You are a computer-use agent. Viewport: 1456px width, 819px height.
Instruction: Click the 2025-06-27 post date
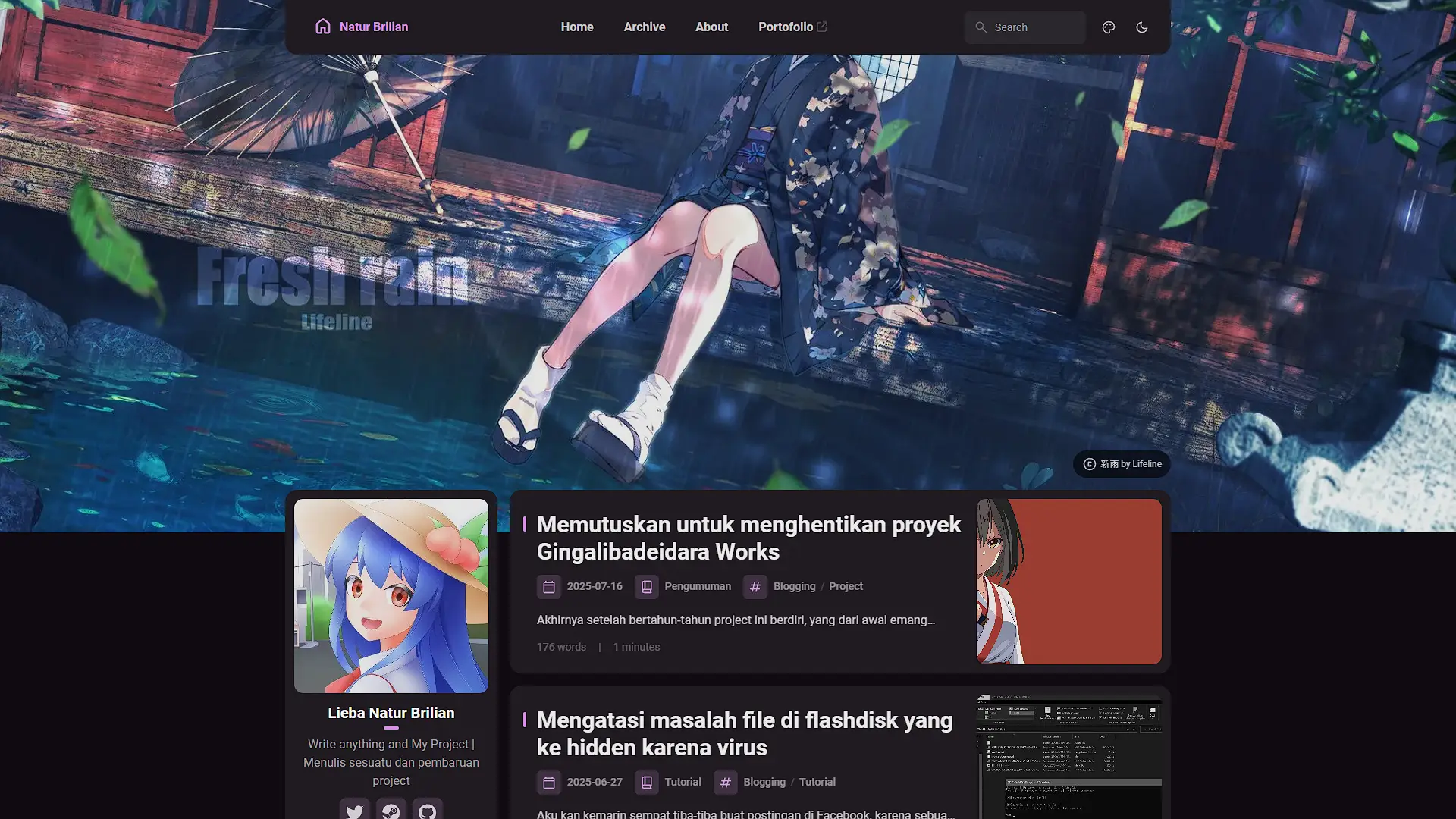click(x=595, y=783)
